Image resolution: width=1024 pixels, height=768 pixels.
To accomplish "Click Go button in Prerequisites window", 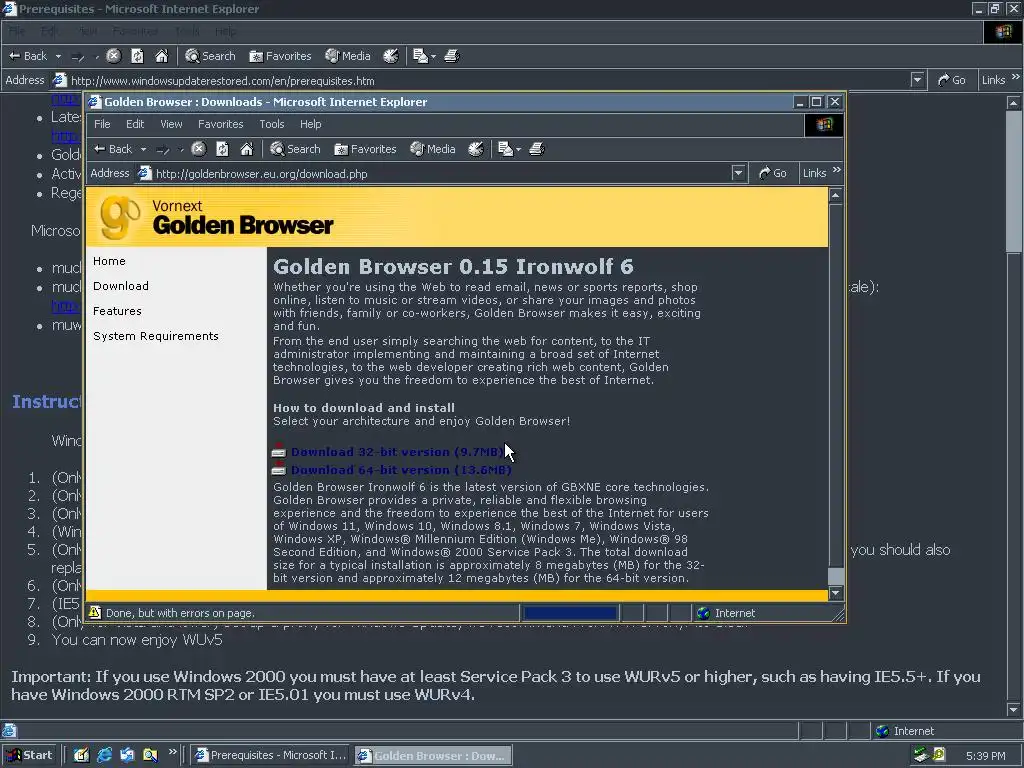I will (x=952, y=80).
